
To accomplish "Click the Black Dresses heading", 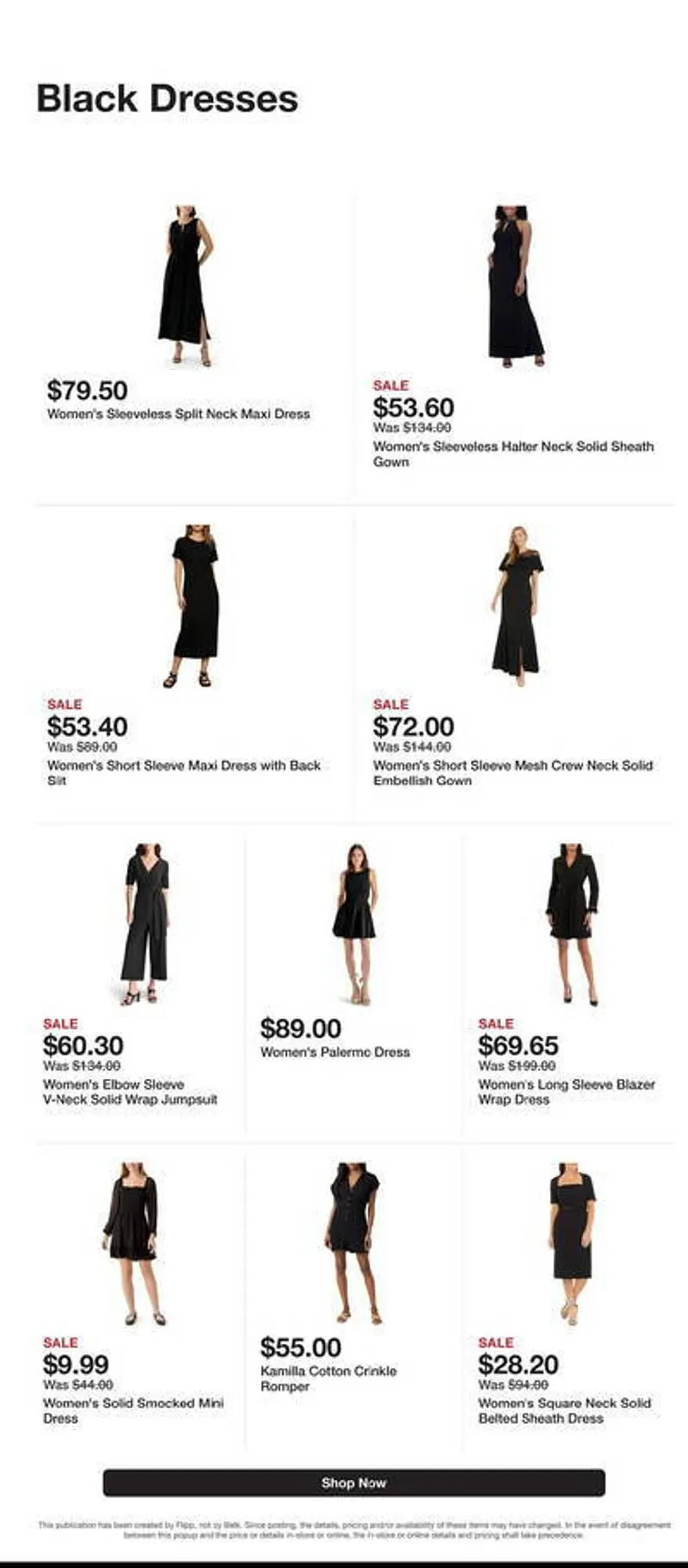I will [x=167, y=99].
